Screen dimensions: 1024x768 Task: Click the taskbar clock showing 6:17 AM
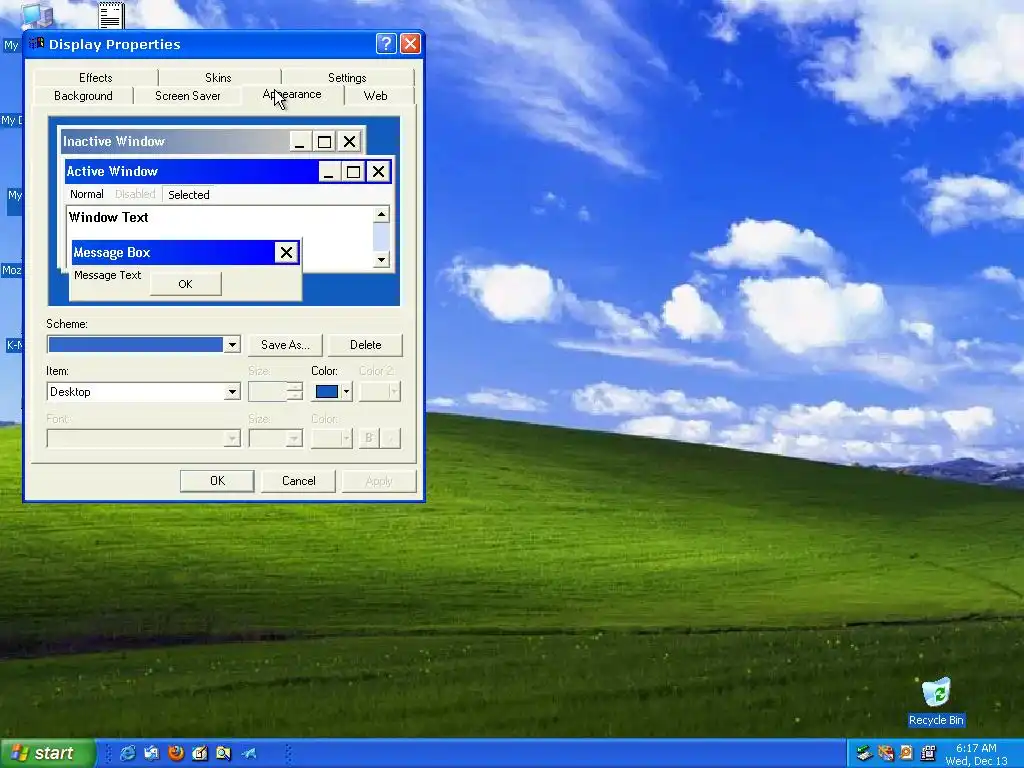[x=976, y=748]
